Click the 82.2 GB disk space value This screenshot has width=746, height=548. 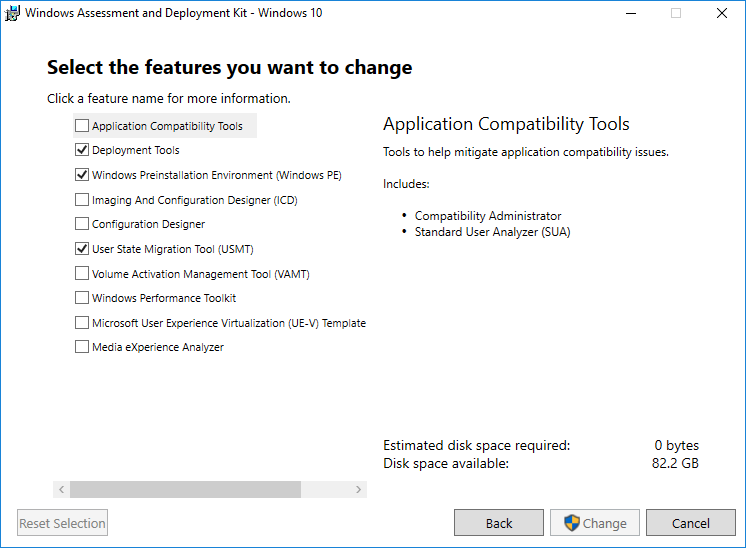[675, 463]
